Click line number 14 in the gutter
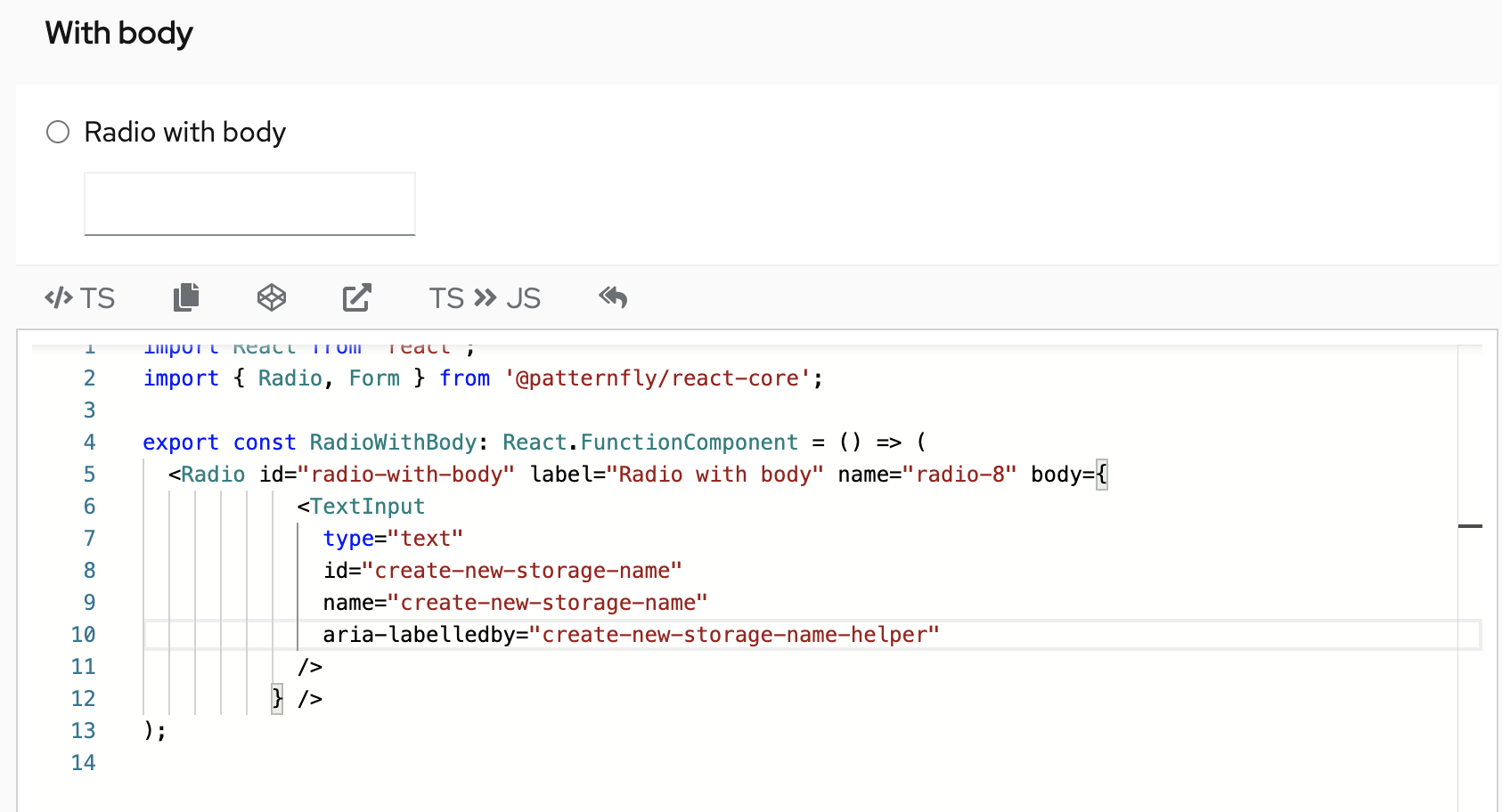Screen dimensions: 1502x812 tap(84, 763)
